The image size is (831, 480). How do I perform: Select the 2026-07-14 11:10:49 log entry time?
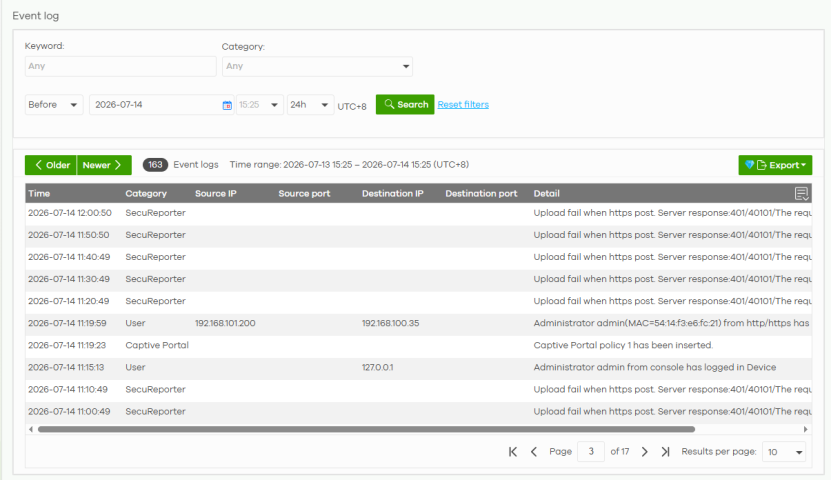click(68, 389)
